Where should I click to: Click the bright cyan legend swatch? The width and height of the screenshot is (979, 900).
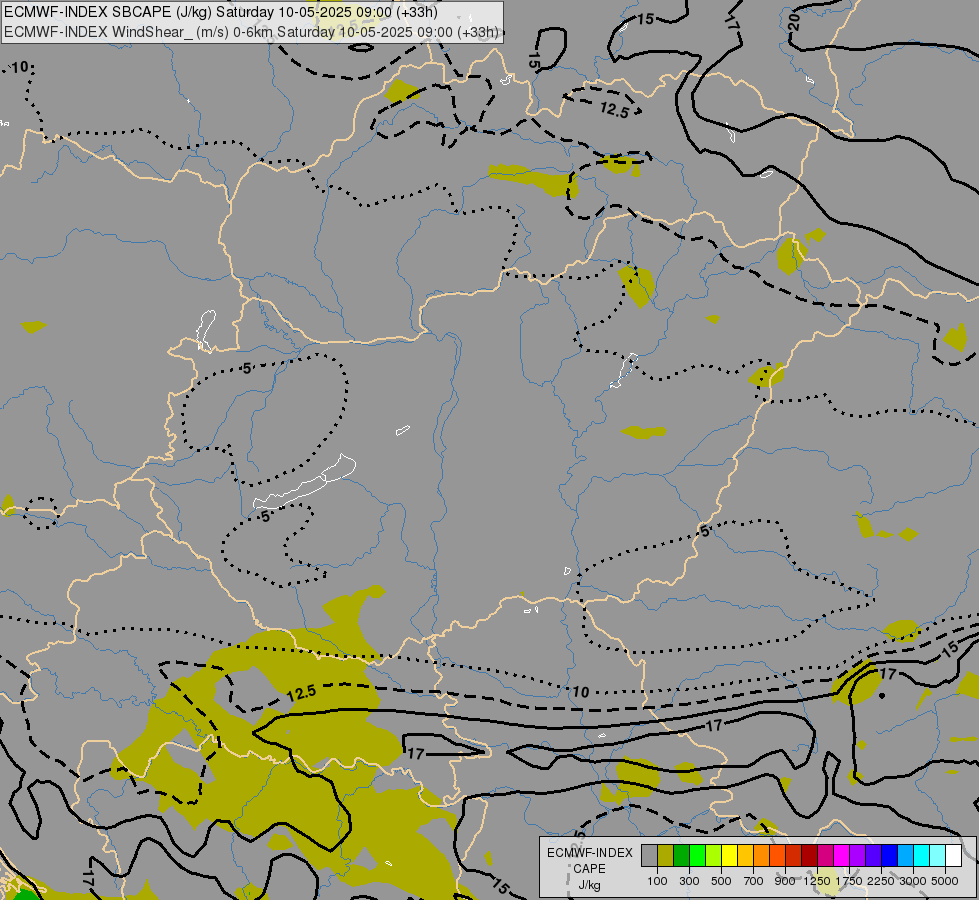click(922, 856)
